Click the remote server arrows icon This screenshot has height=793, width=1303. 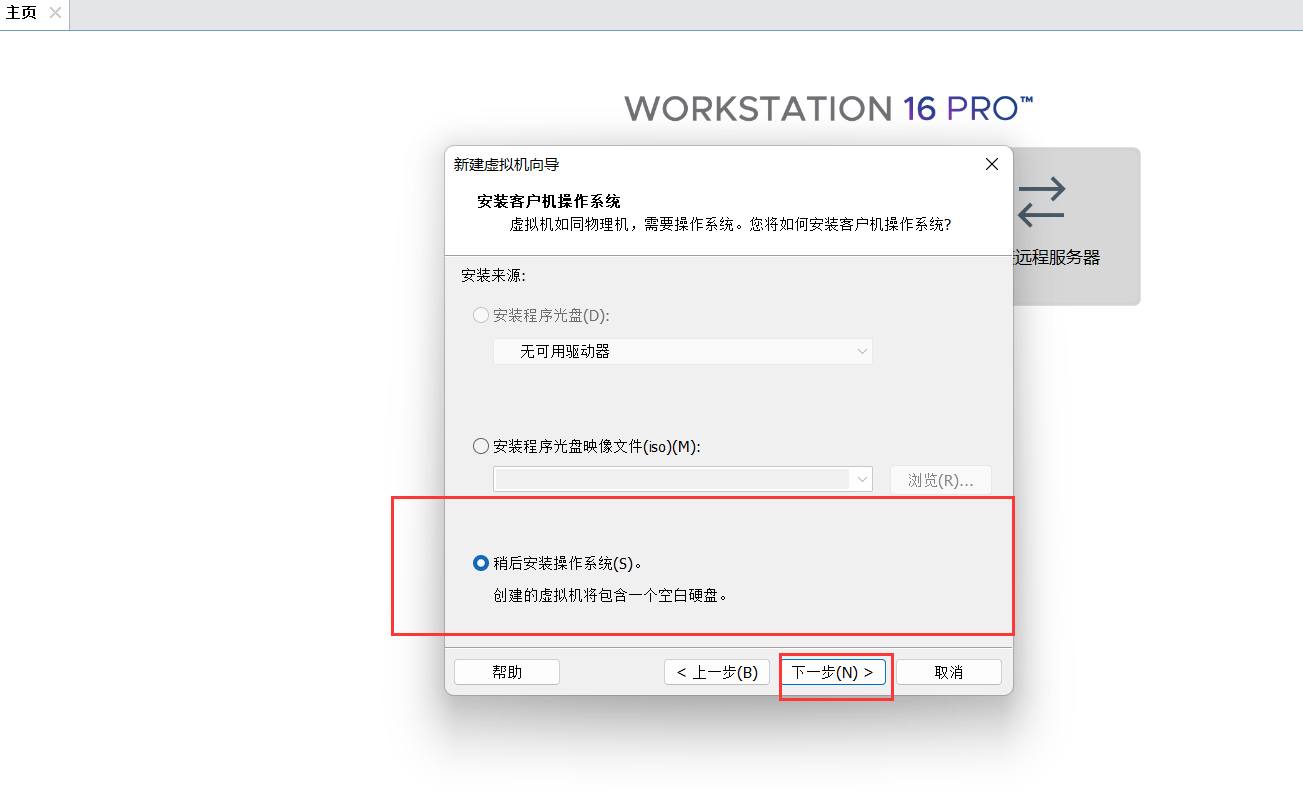point(1042,202)
